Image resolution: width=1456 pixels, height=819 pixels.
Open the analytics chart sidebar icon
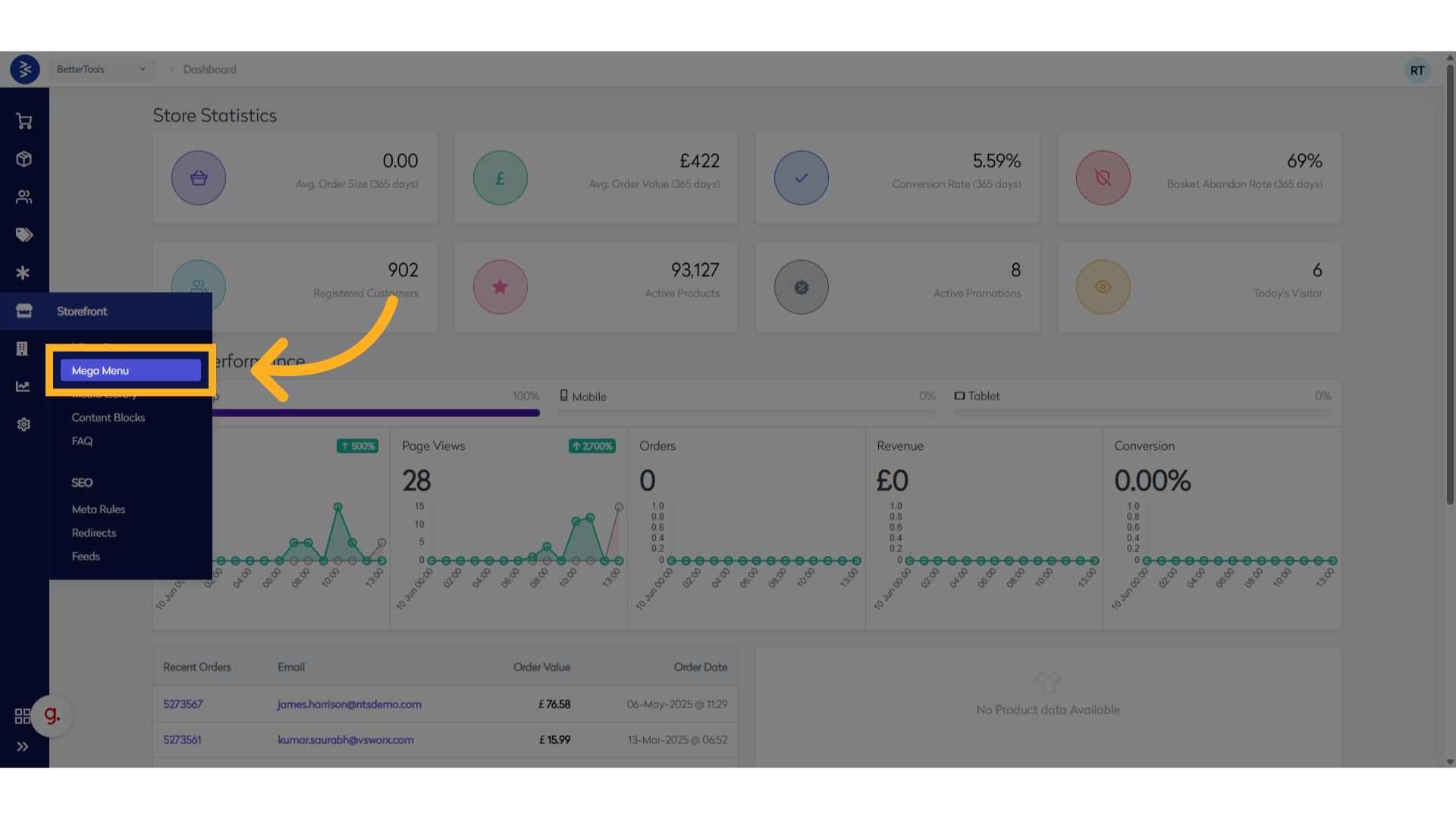(24, 387)
